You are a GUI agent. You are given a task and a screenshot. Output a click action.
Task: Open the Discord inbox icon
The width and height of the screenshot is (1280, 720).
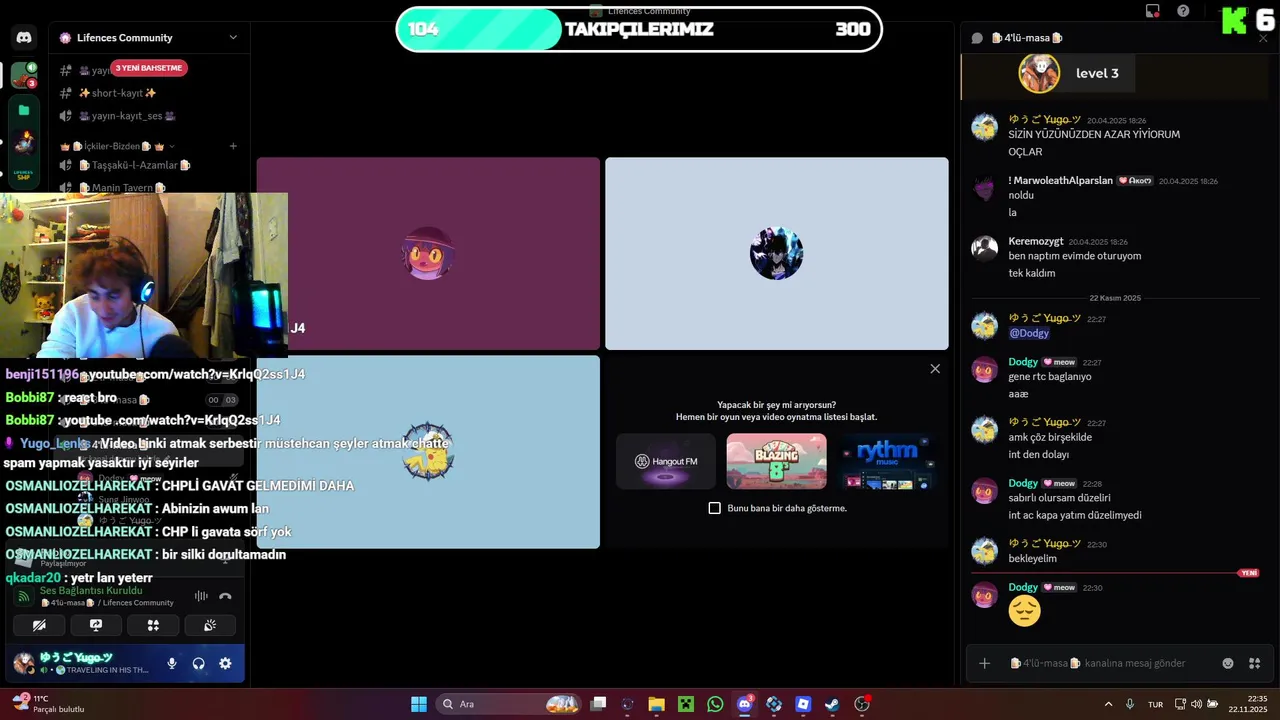(x=1153, y=11)
